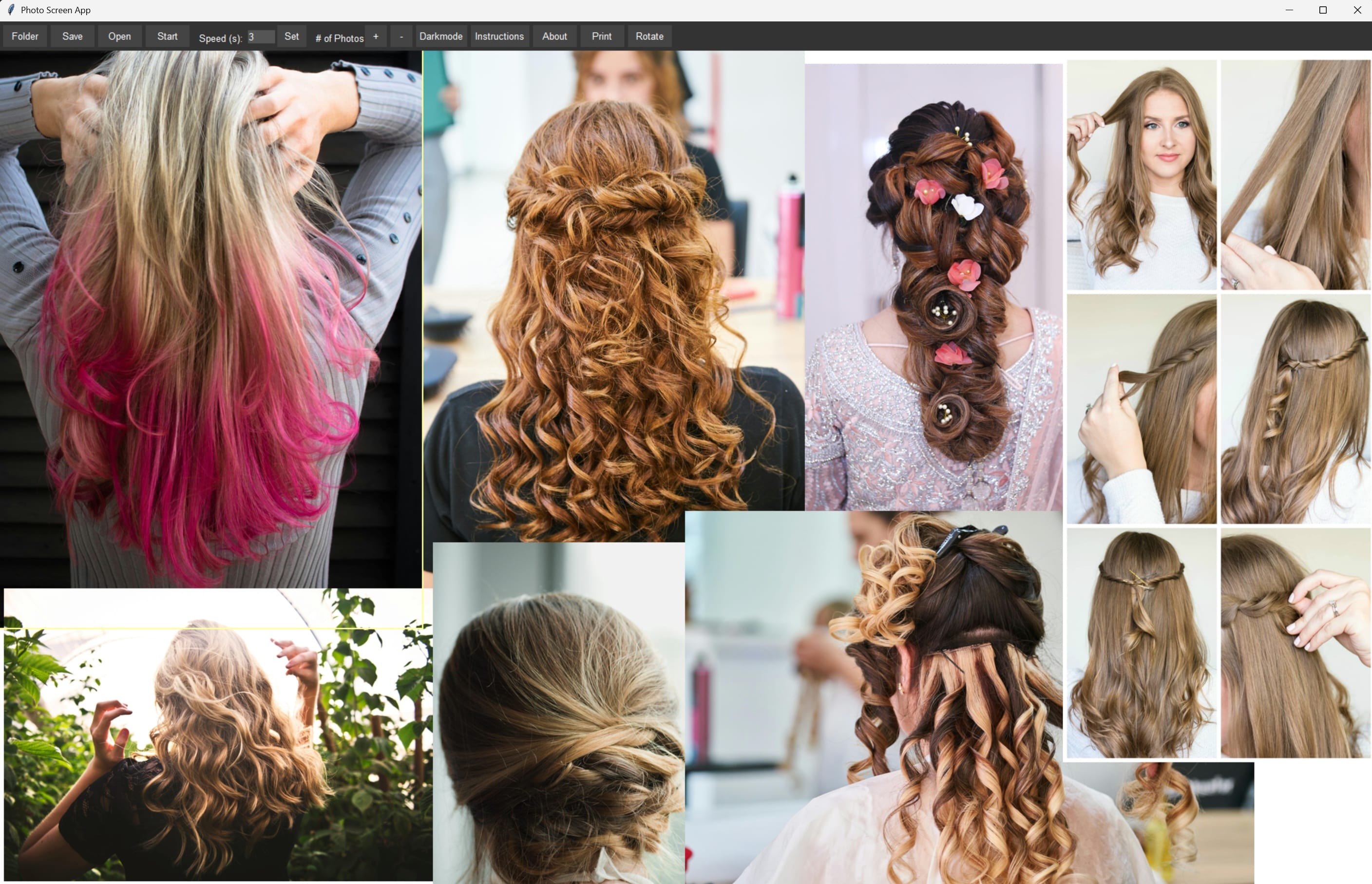Click the About menu item
This screenshot has height=884, width=1372.
(x=554, y=35)
